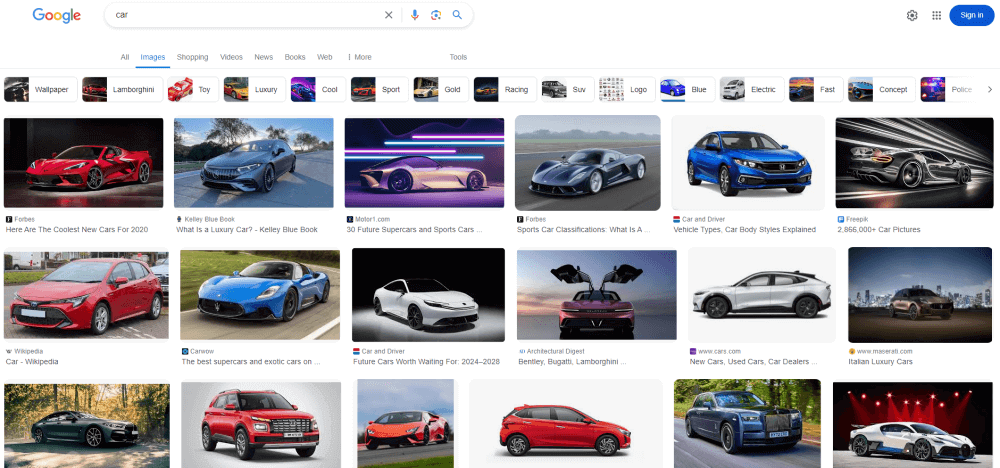
Task: Click the magnifying glass search button
Action: tap(457, 15)
